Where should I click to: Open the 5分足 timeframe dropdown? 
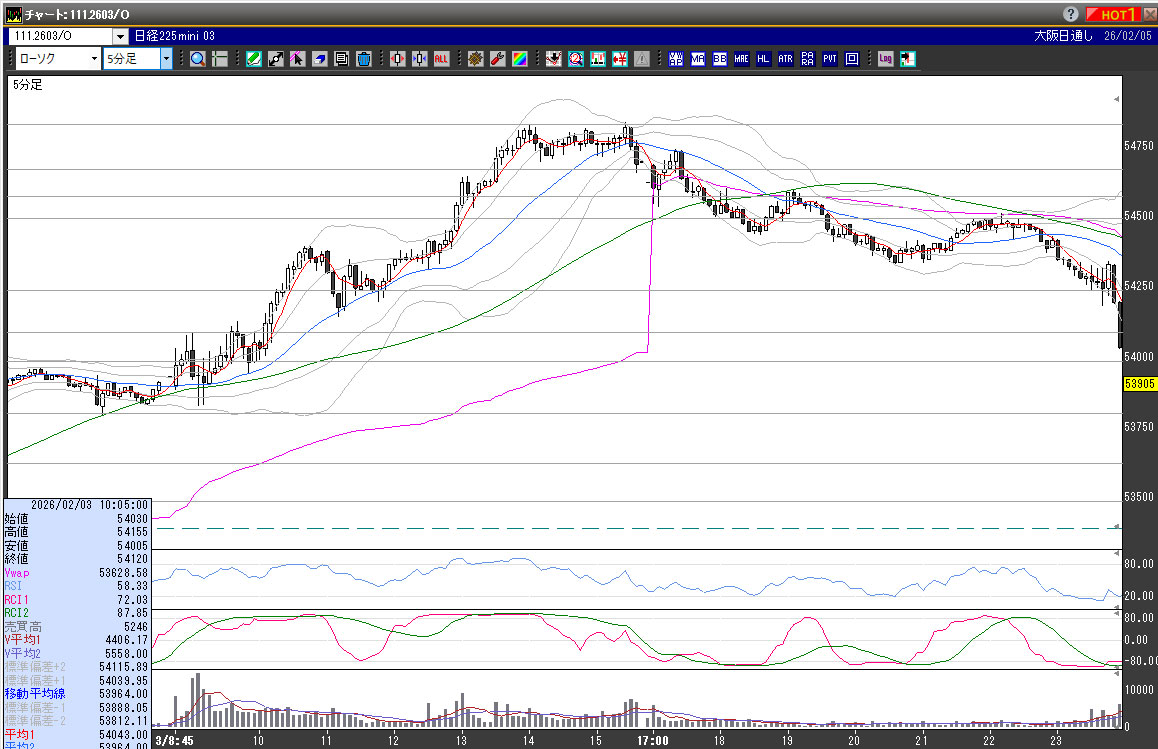click(166, 59)
